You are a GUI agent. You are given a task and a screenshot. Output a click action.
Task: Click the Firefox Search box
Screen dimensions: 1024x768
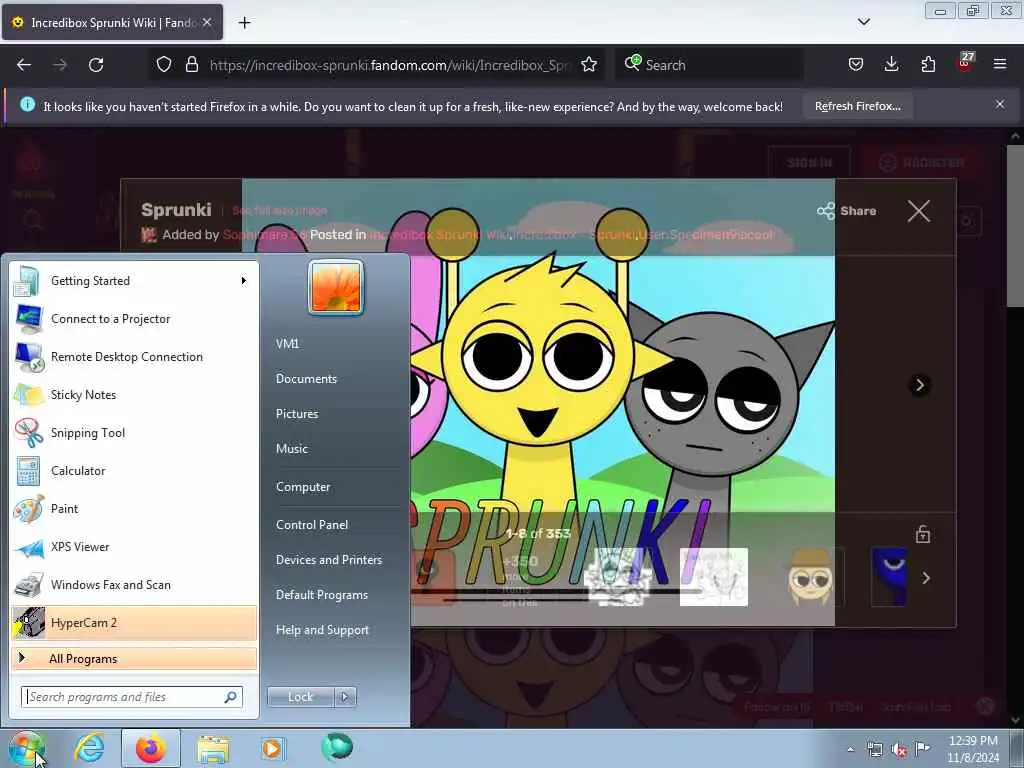coord(709,65)
